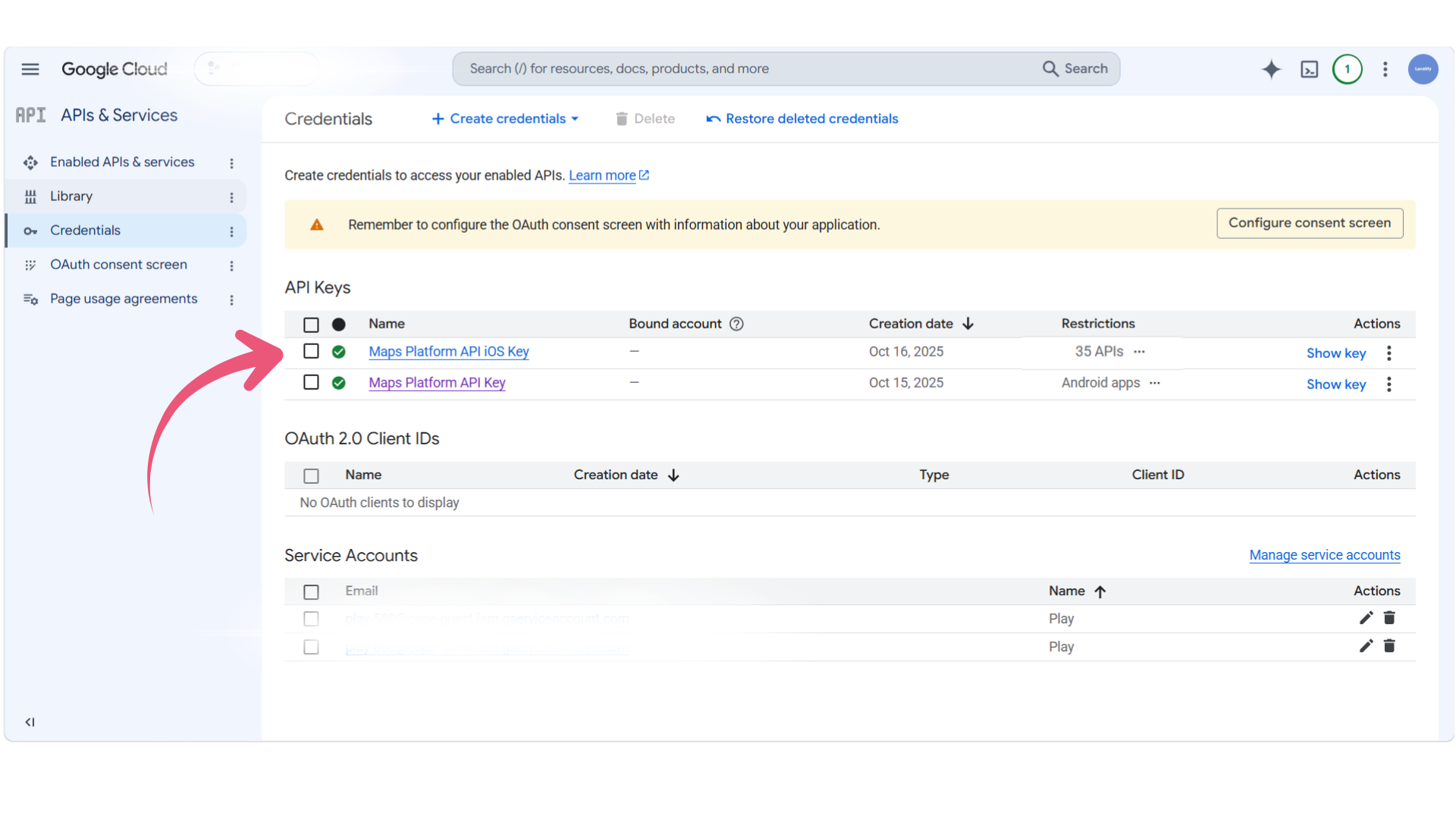Click green status check for iOS Key

point(339,352)
